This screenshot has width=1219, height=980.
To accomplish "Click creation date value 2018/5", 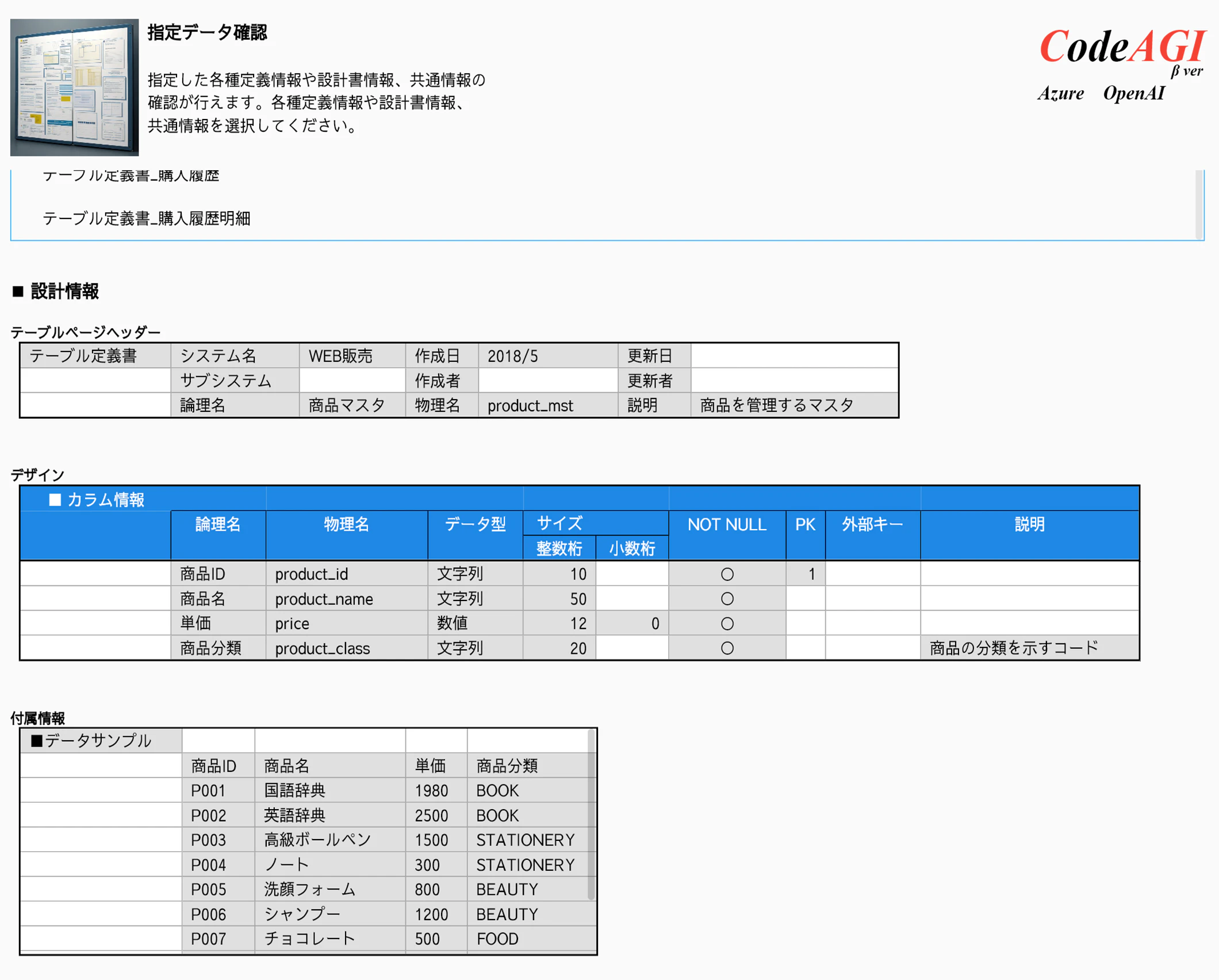I will tap(548, 356).
